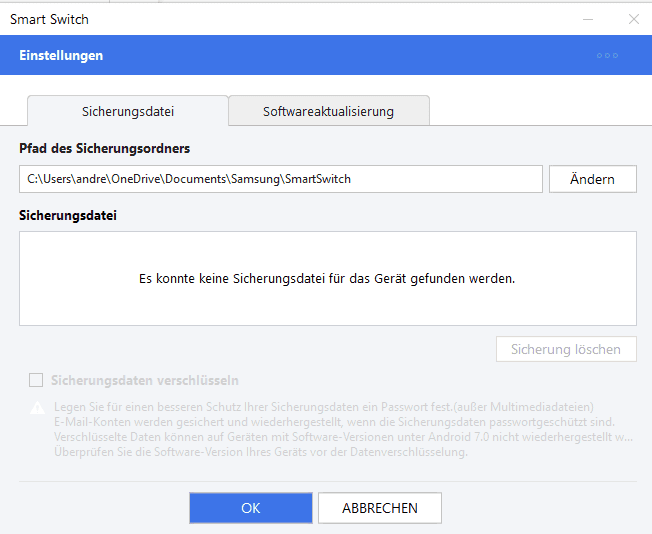This screenshot has width=652, height=534.
Task: Click the Sicherungsdatei section heading
Action: point(67,215)
